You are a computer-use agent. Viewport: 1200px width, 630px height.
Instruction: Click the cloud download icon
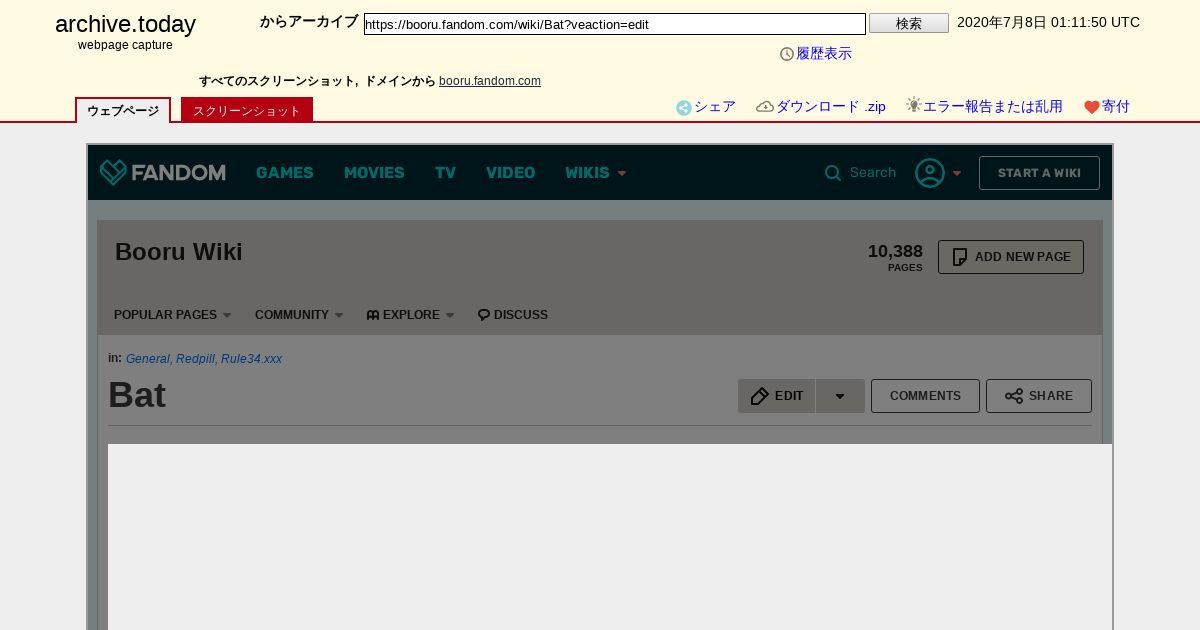pyautogui.click(x=765, y=107)
